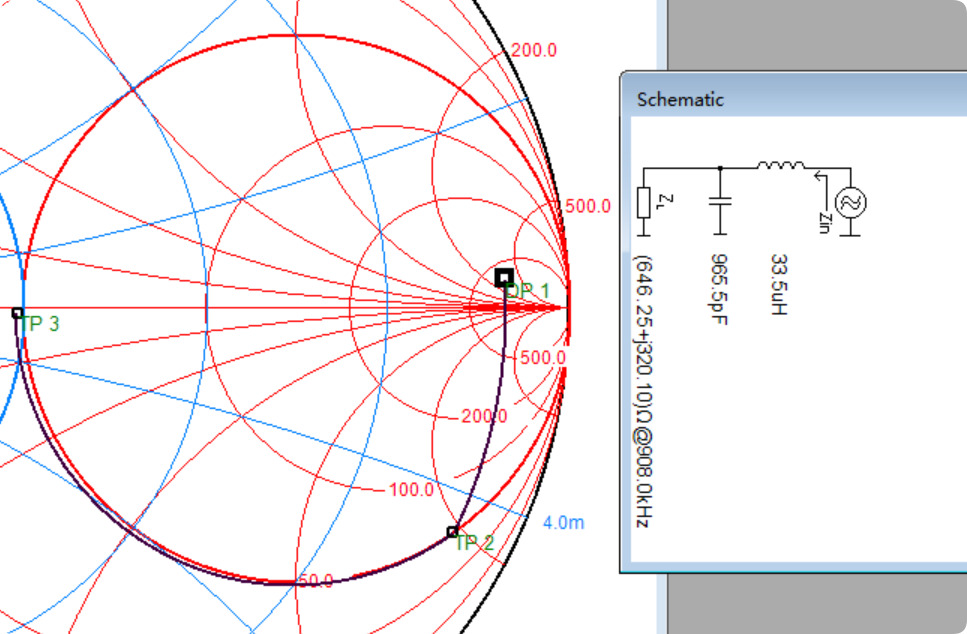Select the TP 3 marker on chart
Screen dimensions: 967x634
17,313
